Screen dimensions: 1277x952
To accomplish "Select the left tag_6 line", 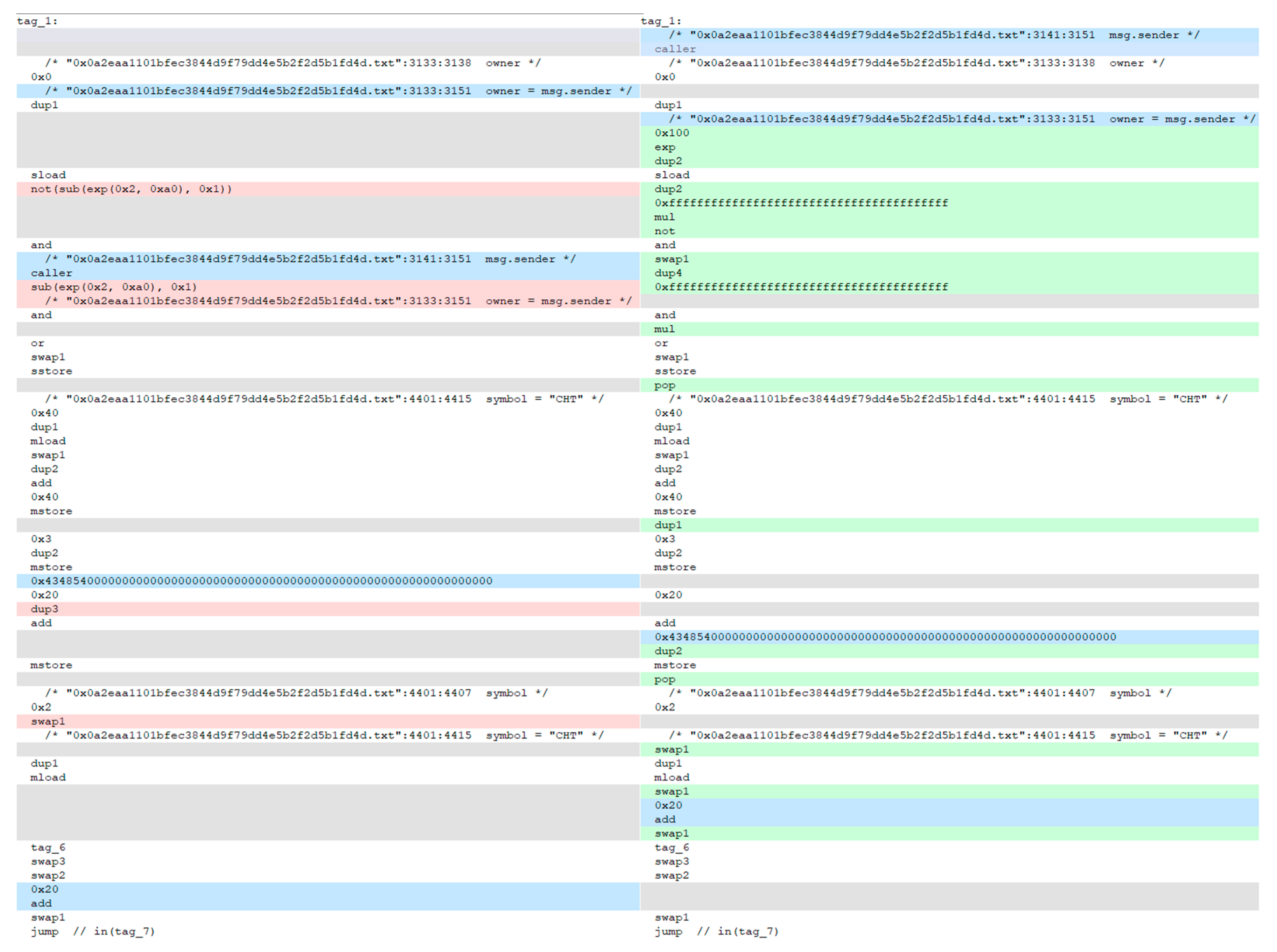I will click(48, 848).
